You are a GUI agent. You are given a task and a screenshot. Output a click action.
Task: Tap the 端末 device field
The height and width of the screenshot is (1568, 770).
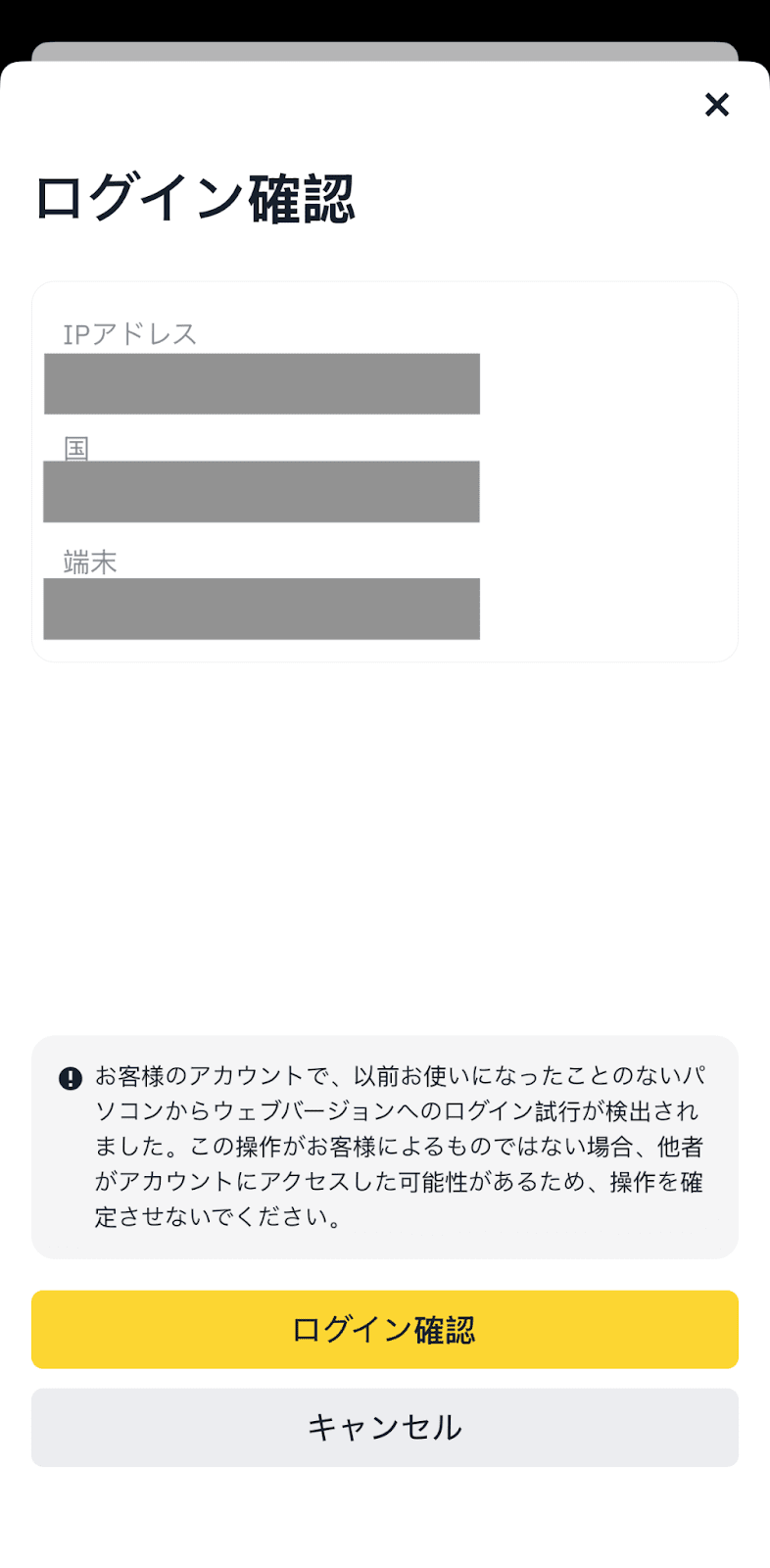[262, 610]
